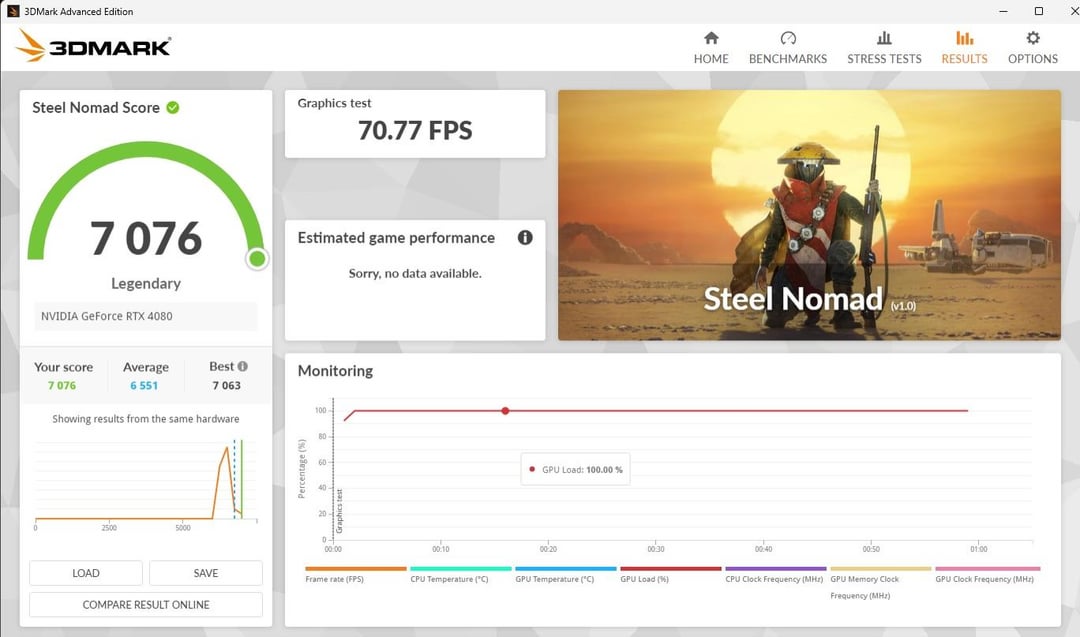Image resolution: width=1080 pixels, height=637 pixels.
Task: Click the orange Frame rate color bar
Action: tap(356, 569)
